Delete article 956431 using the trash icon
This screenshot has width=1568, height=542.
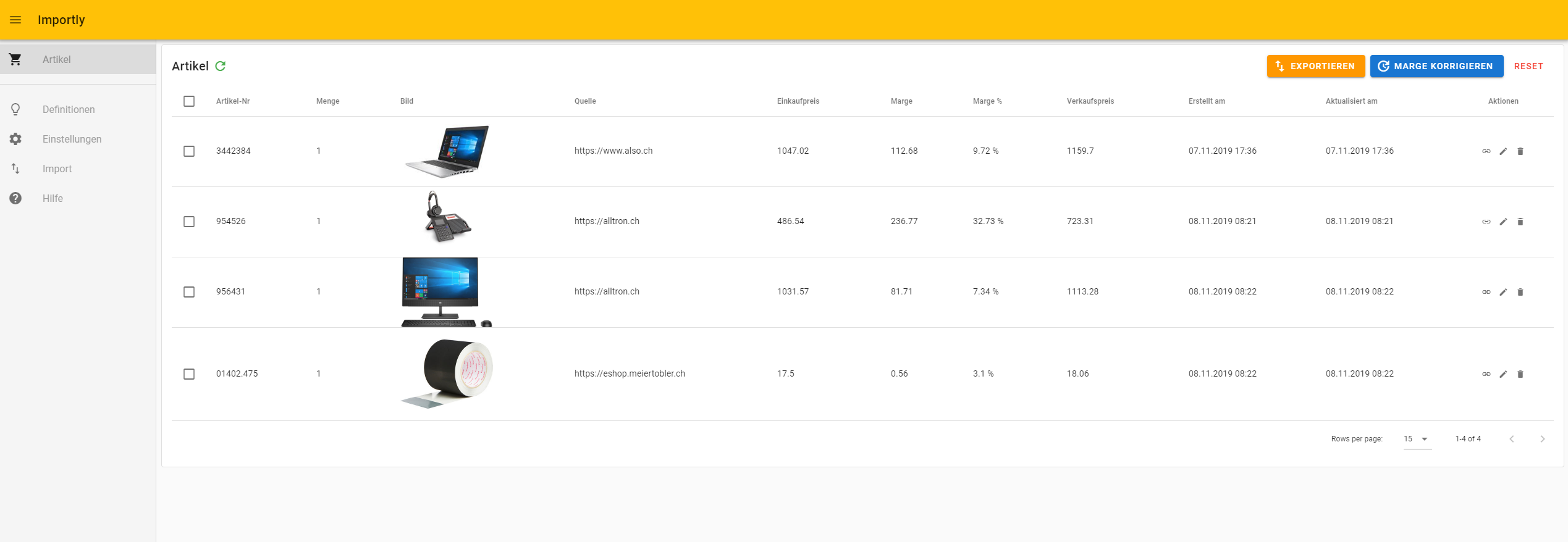pyautogui.click(x=1520, y=292)
